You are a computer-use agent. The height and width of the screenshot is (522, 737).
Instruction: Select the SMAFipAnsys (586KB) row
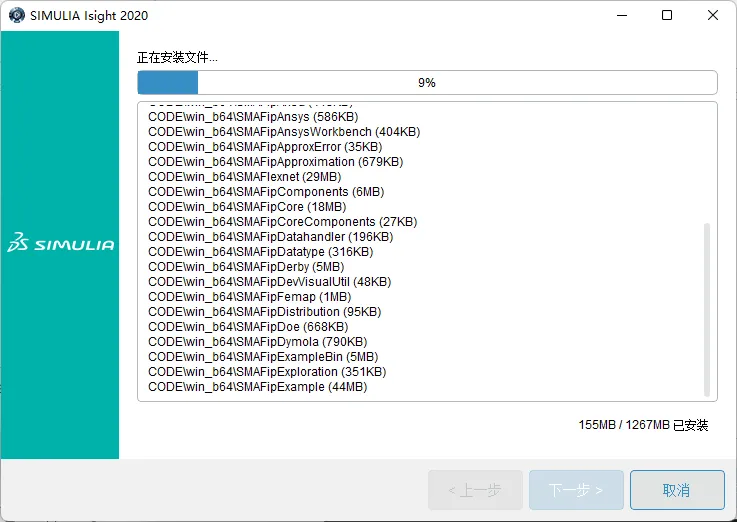[253, 117]
